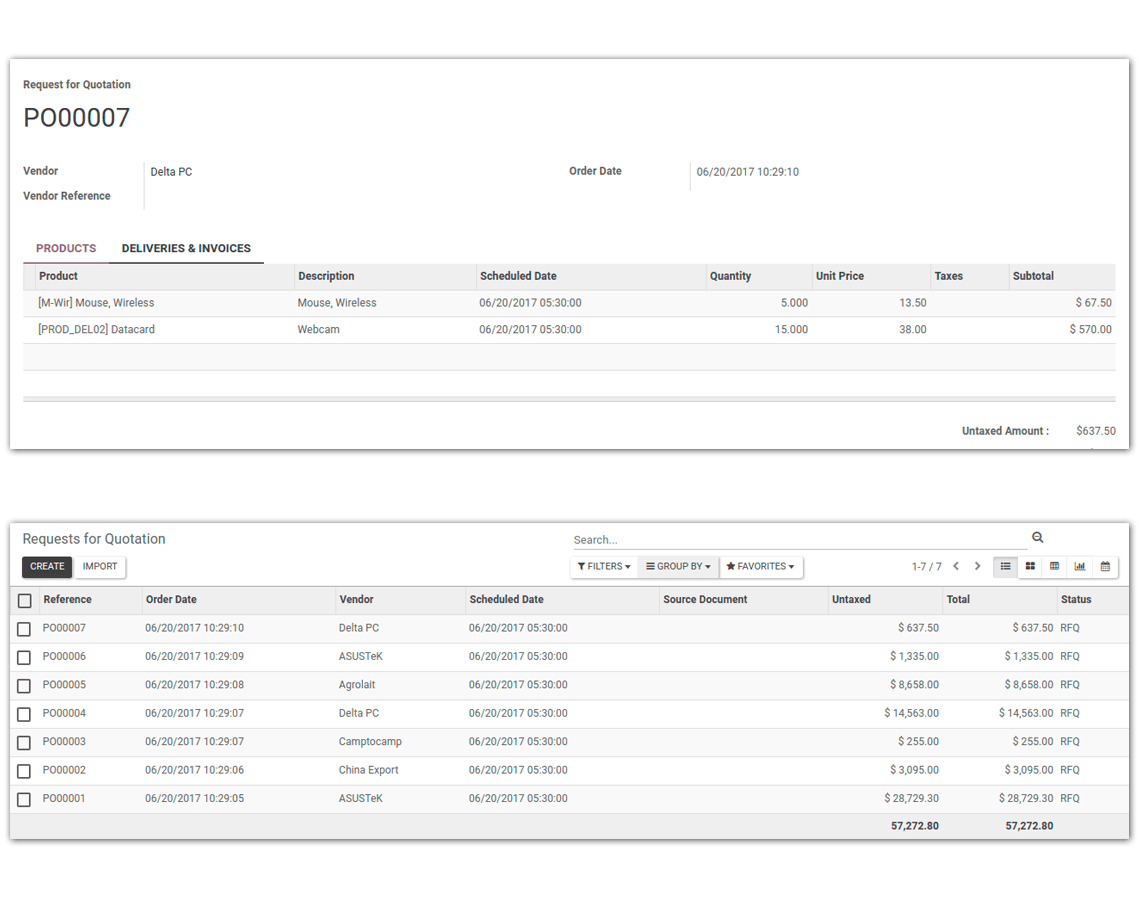Select the checkbox next to PO00001
1140x900 pixels.
(24, 799)
